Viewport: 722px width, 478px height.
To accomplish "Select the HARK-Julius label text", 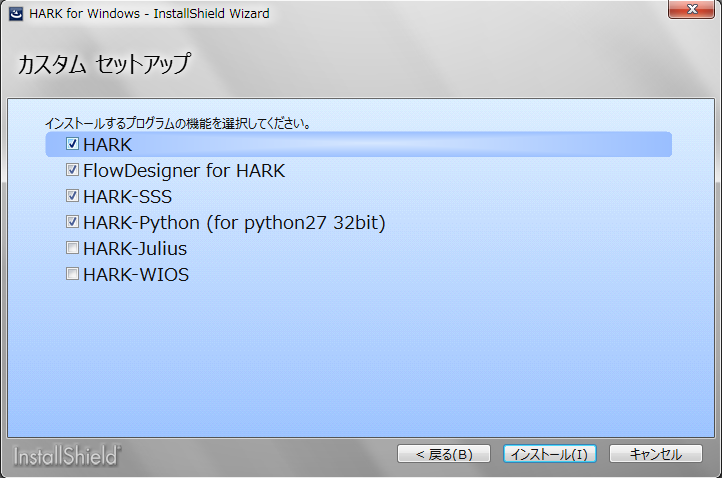I will (135, 249).
